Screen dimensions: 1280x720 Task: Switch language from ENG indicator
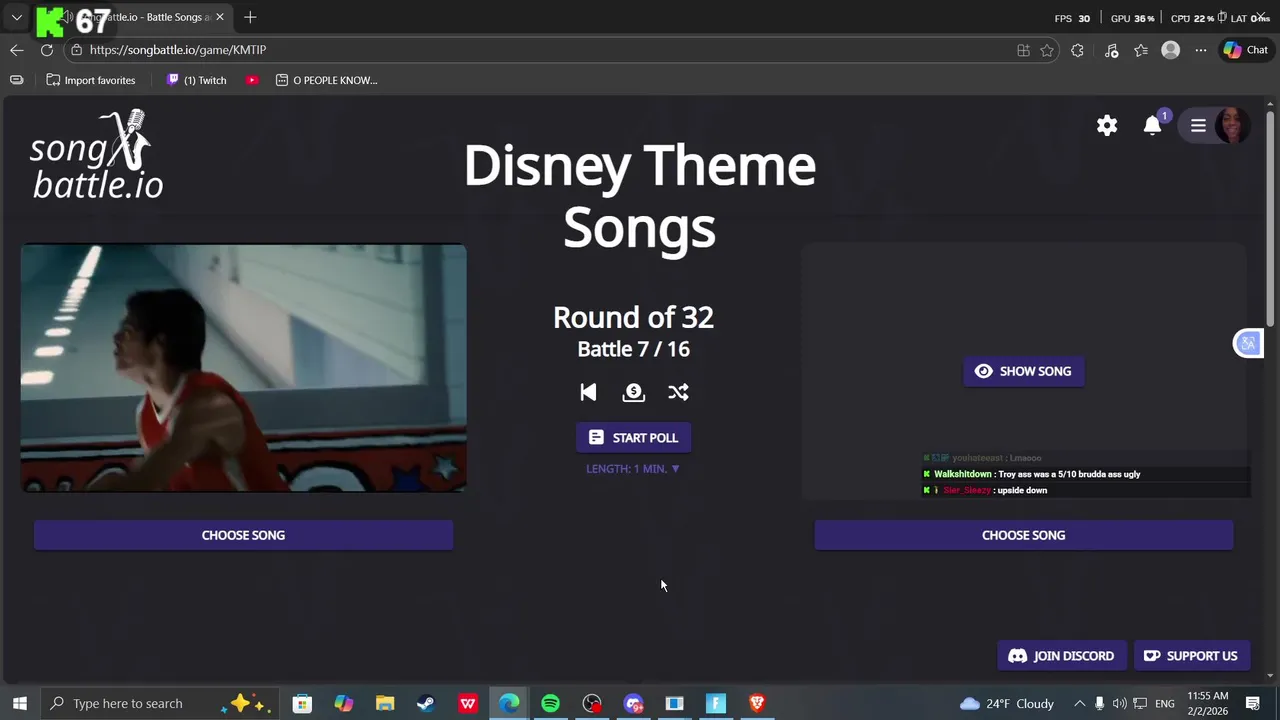click(x=1165, y=703)
